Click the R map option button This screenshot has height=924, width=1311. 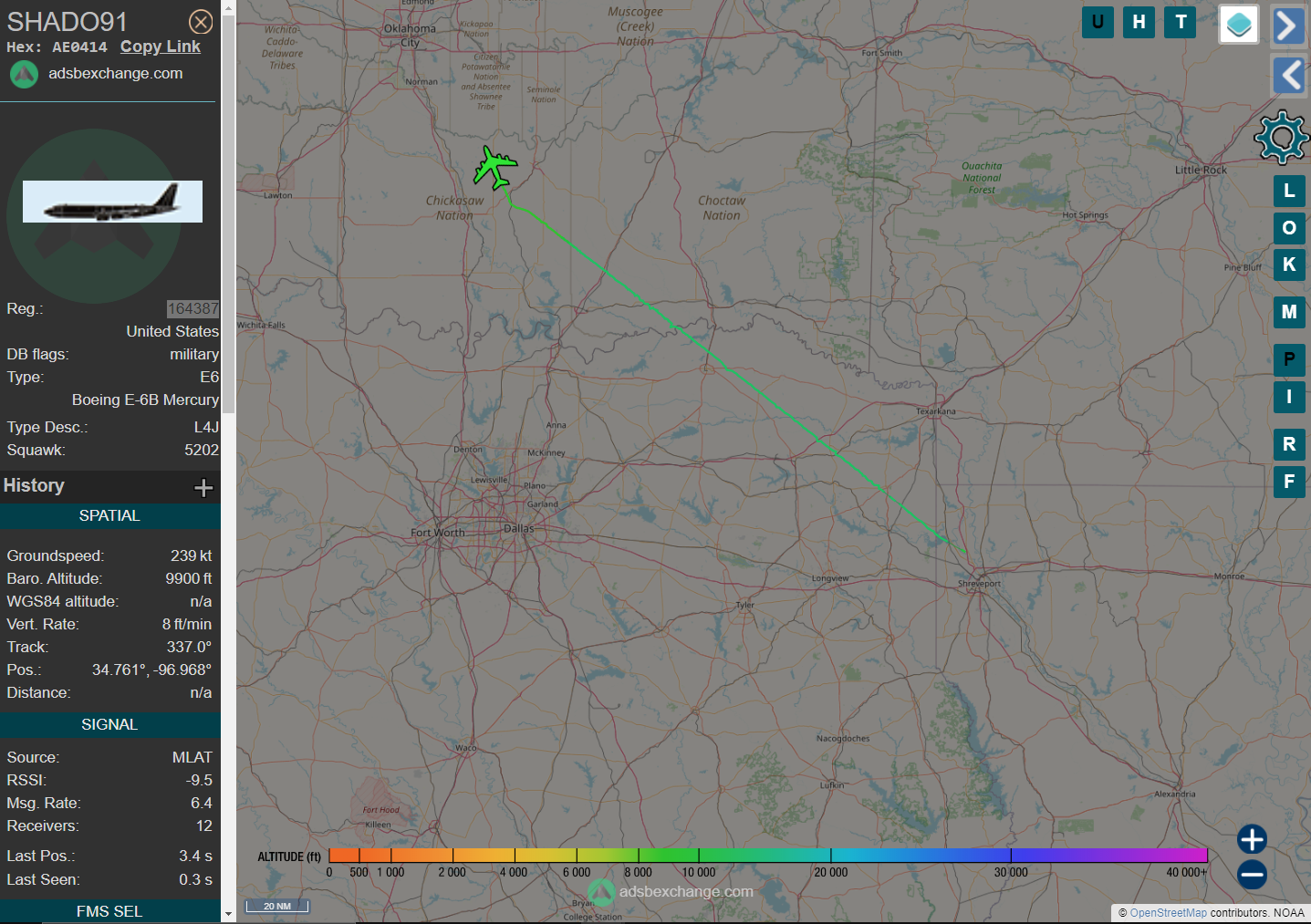(x=1289, y=444)
